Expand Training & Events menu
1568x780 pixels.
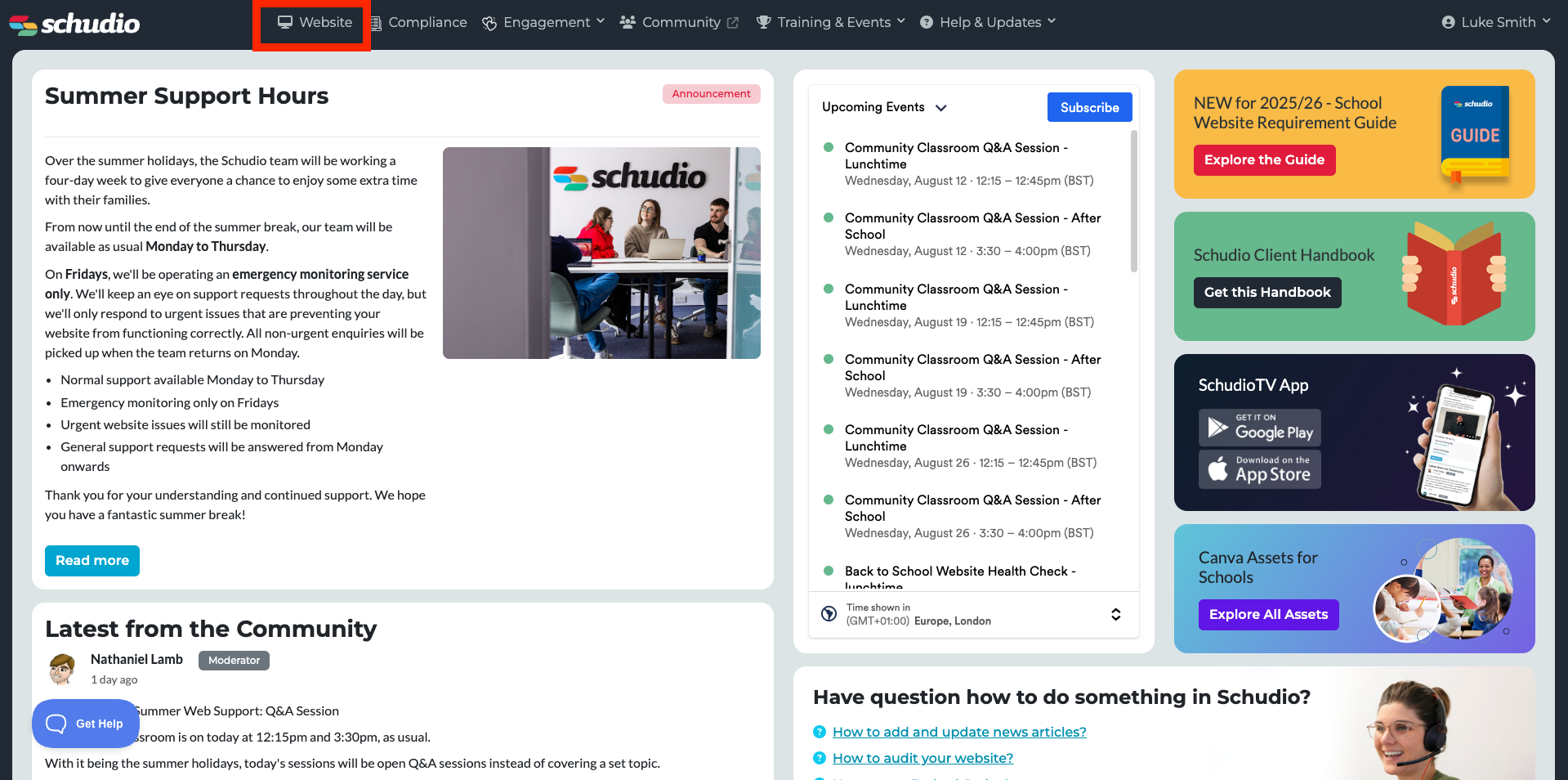click(x=831, y=22)
